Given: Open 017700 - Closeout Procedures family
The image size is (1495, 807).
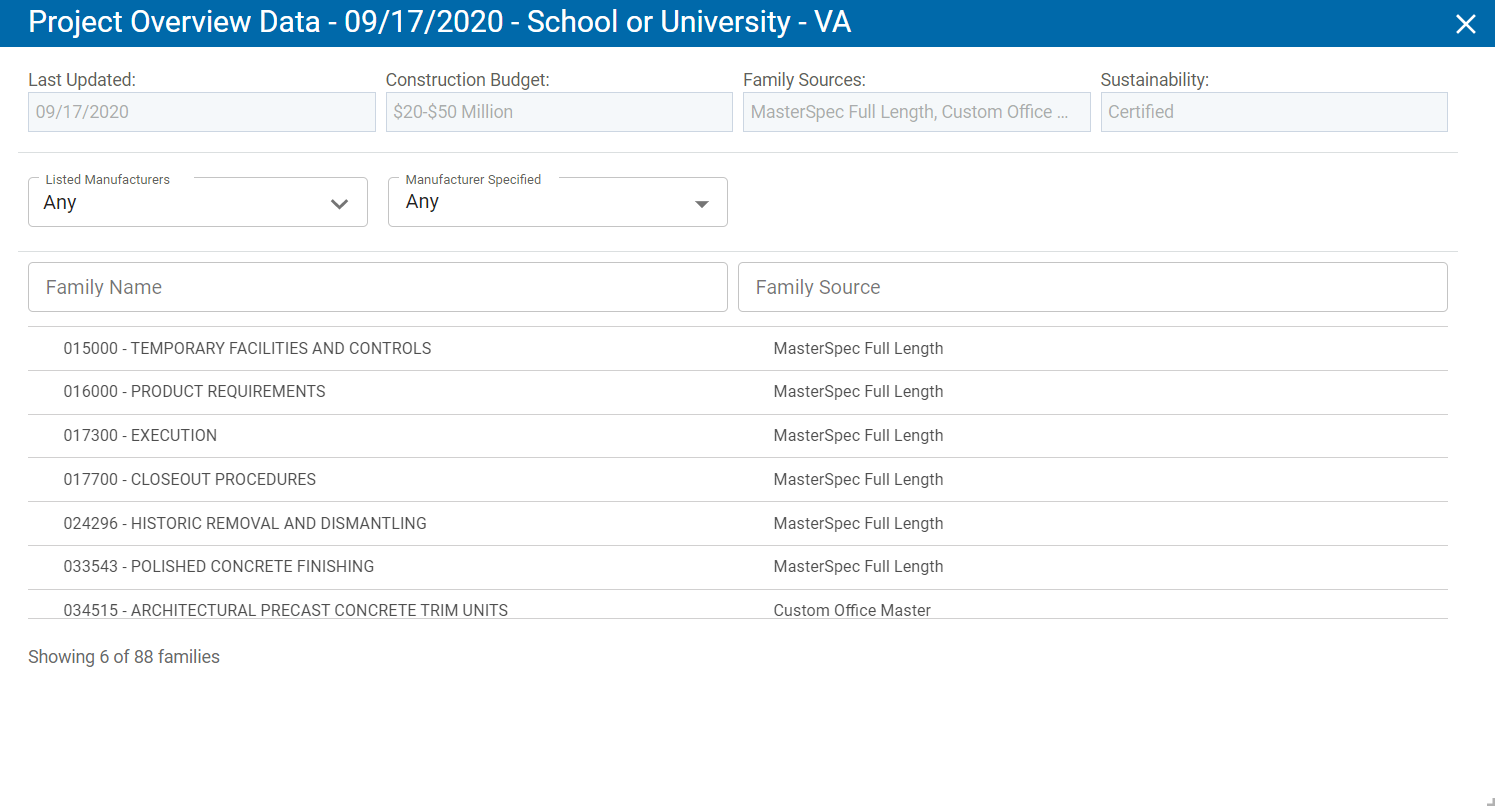Looking at the screenshot, I should tap(189, 480).
